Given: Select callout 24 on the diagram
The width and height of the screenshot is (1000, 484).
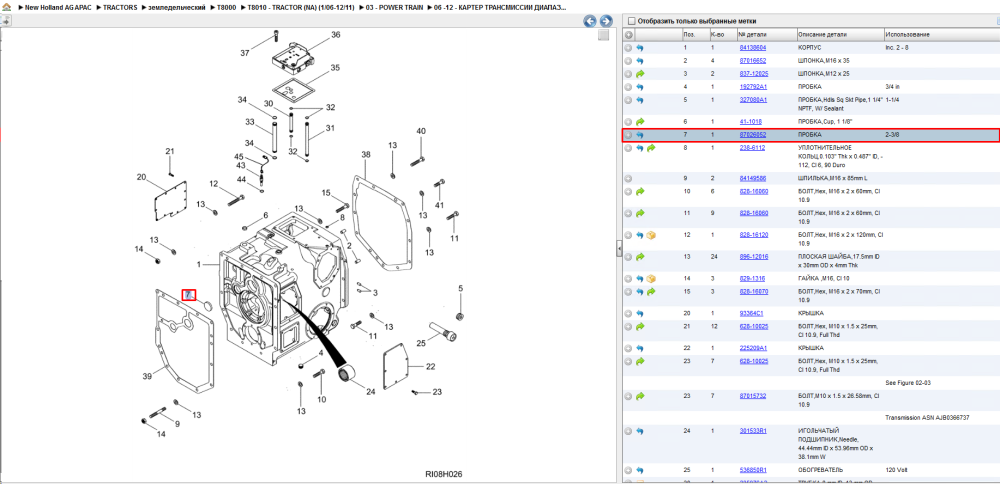Looking at the screenshot, I should 371,392.
